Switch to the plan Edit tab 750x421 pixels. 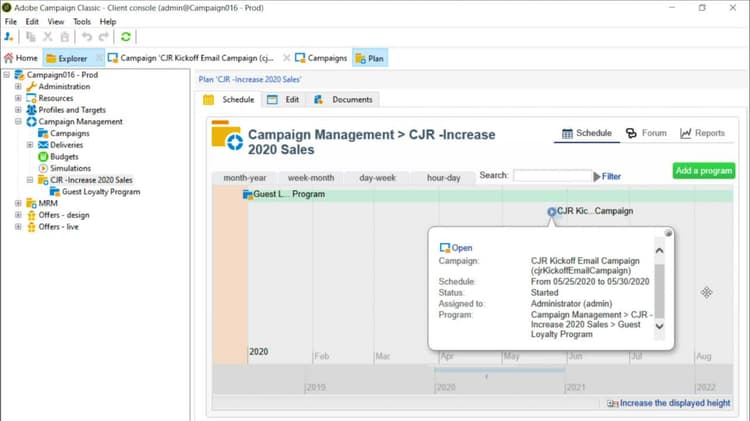click(283, 100)
